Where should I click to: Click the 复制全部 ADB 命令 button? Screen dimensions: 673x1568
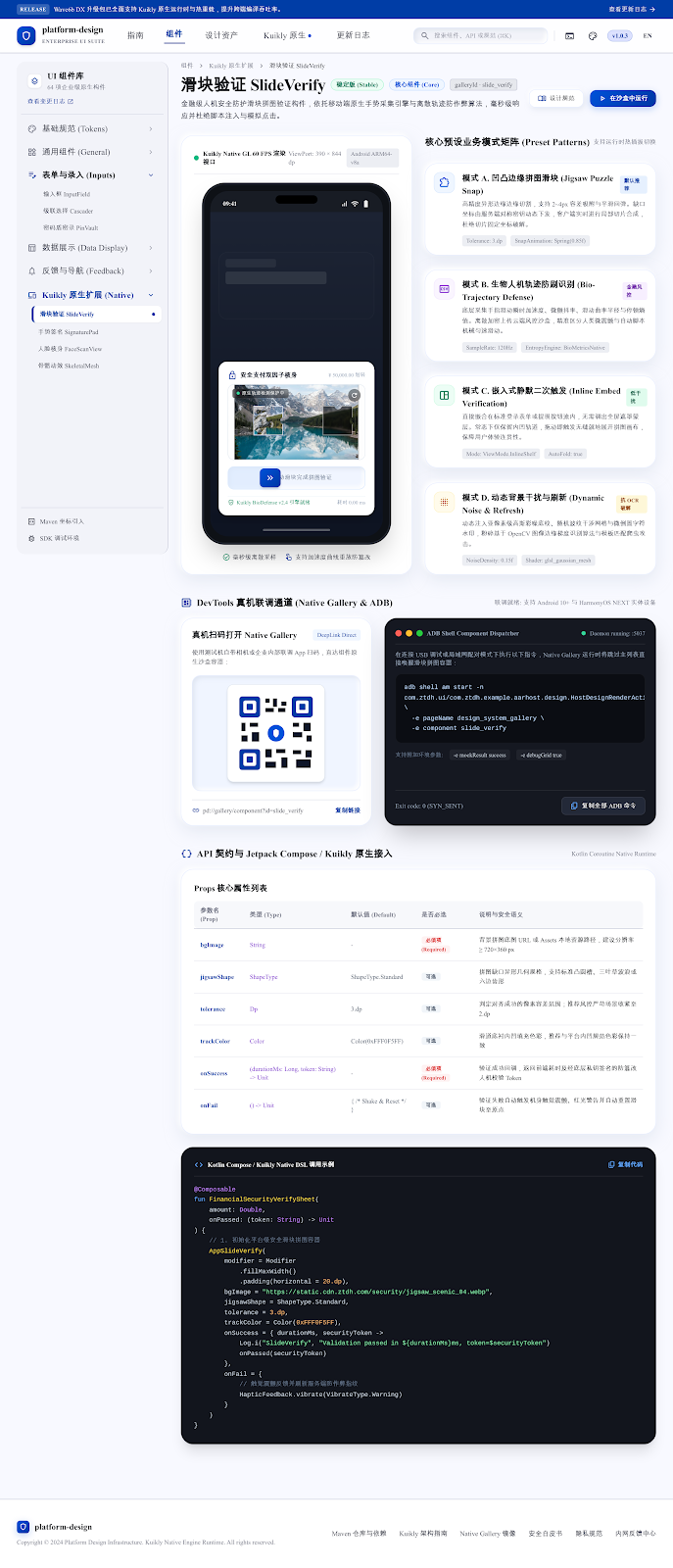coord(603,806)
